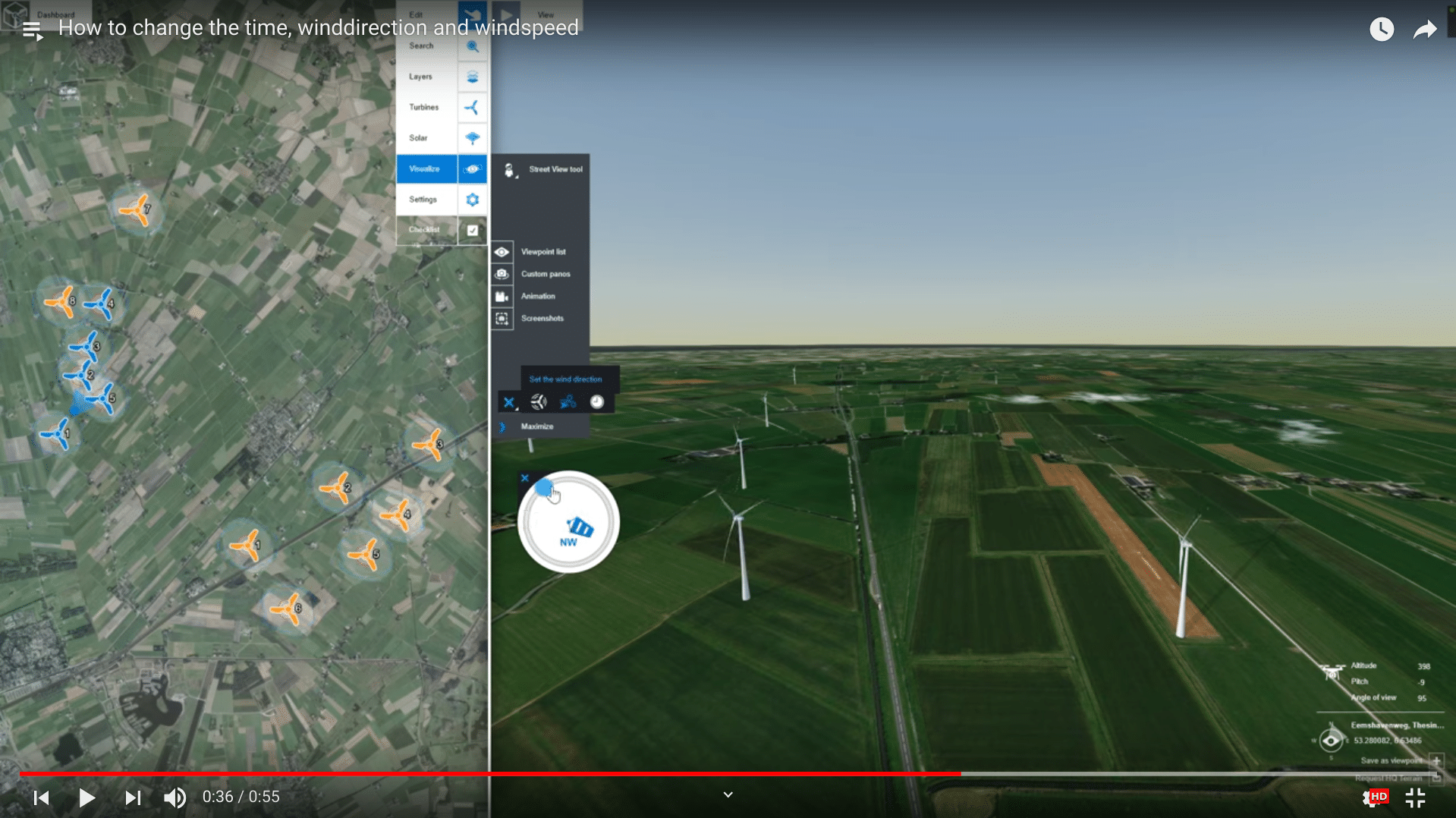Select the highlighted Visualize menu item
The width and height of the screenshot is (1456, 818).
click(x=426, y=168)
